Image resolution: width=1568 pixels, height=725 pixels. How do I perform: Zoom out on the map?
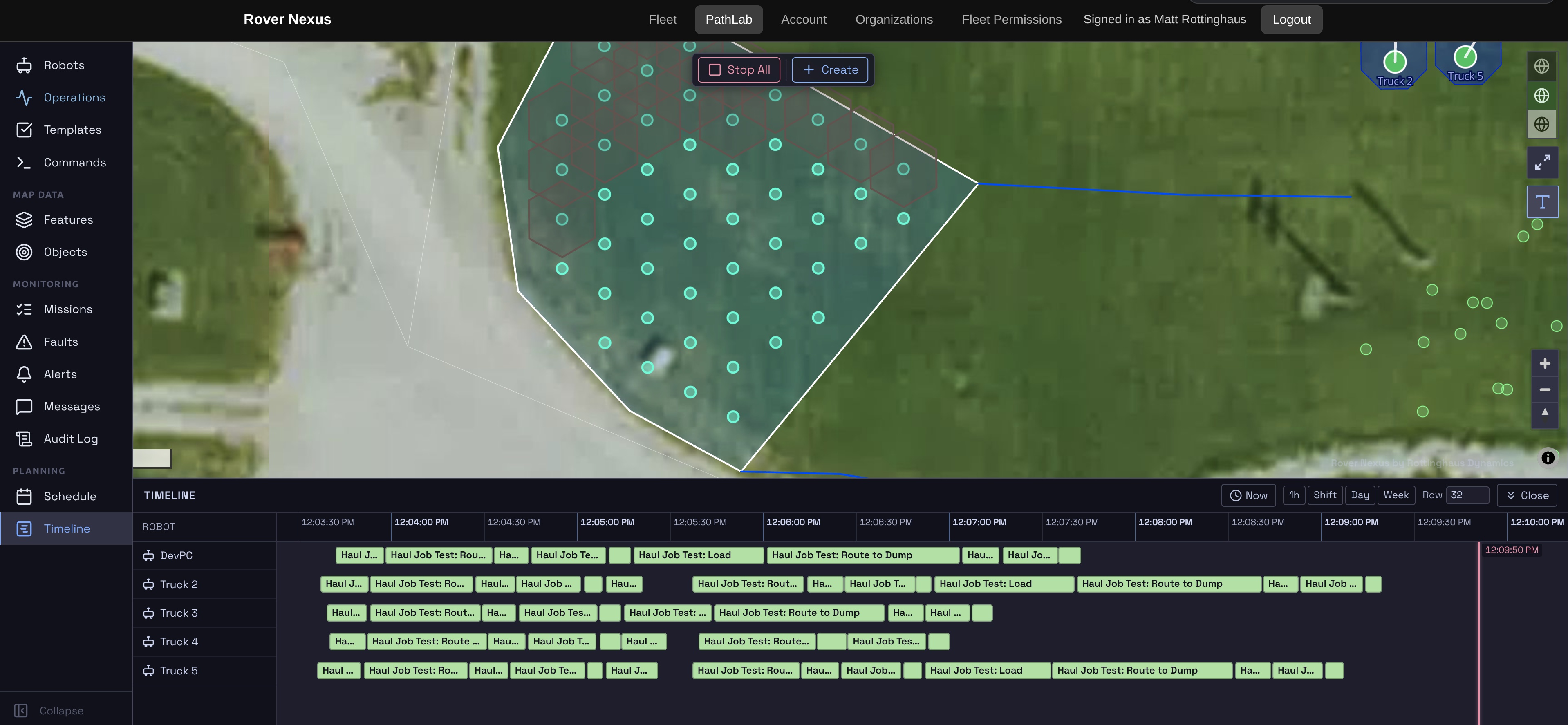(1544, 389)
